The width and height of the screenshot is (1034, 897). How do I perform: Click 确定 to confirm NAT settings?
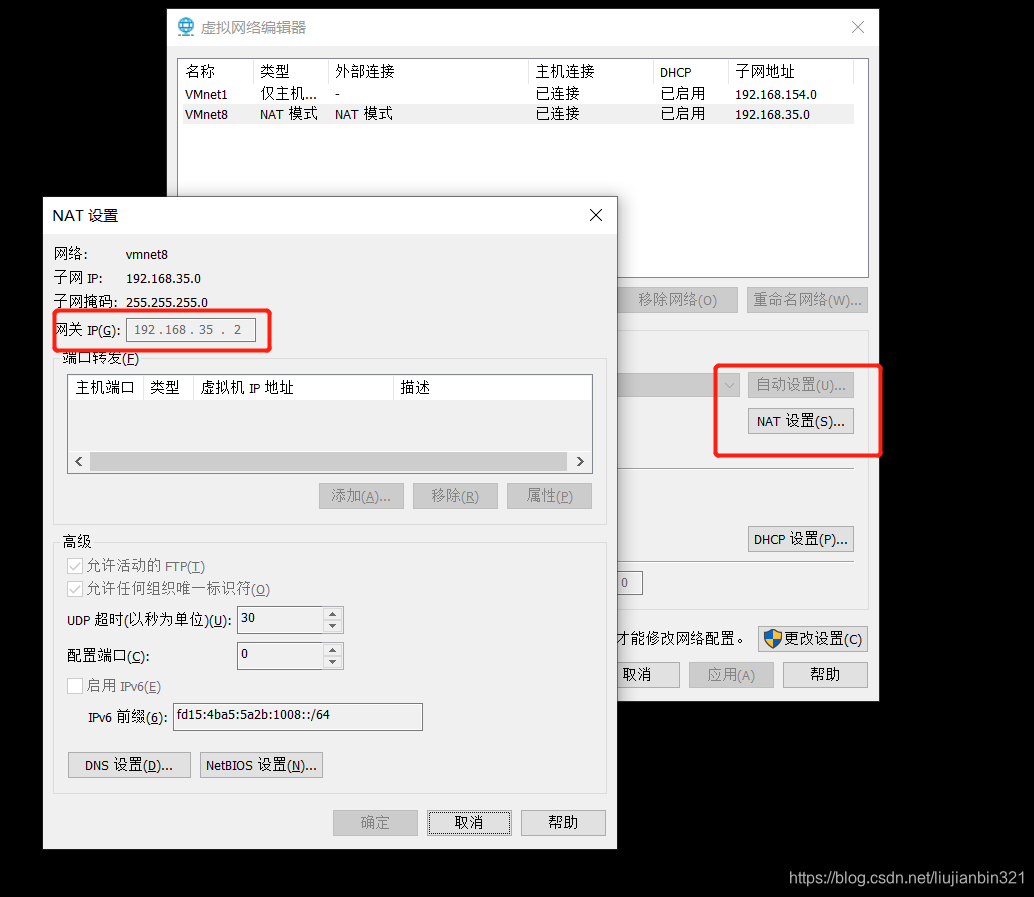pos(375,822)
